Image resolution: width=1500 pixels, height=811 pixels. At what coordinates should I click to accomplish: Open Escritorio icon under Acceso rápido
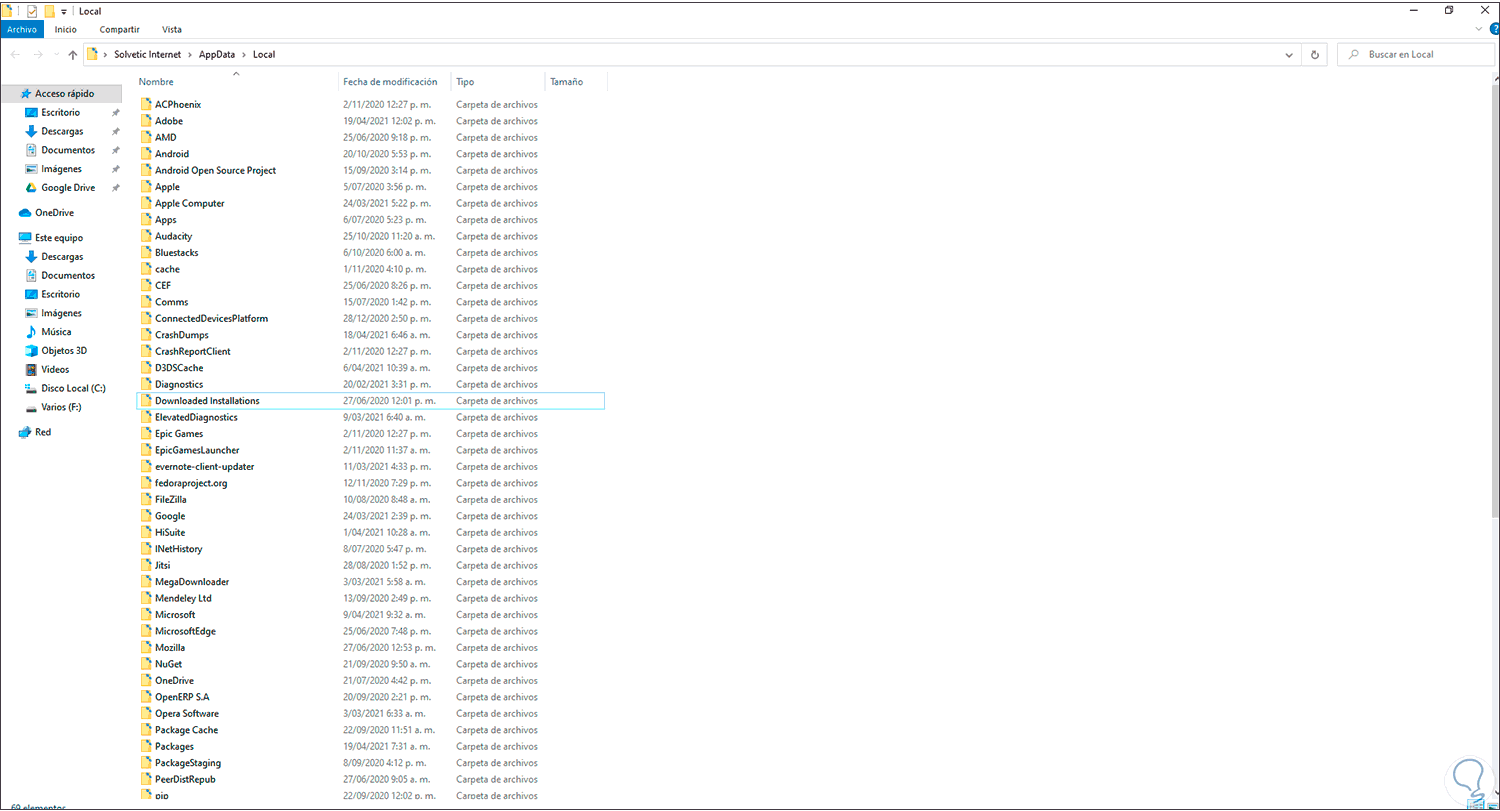point(31,113)
